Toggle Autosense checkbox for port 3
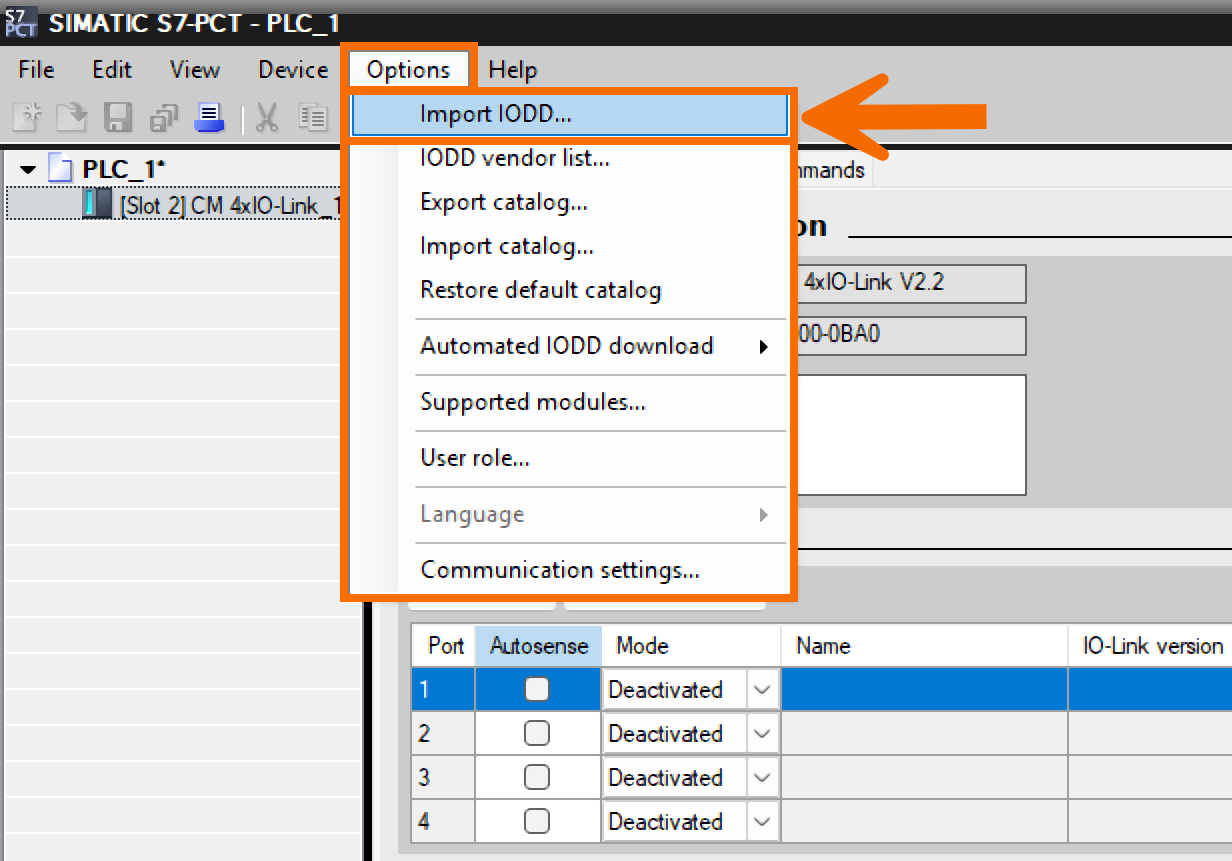 [x=537, y=777]
